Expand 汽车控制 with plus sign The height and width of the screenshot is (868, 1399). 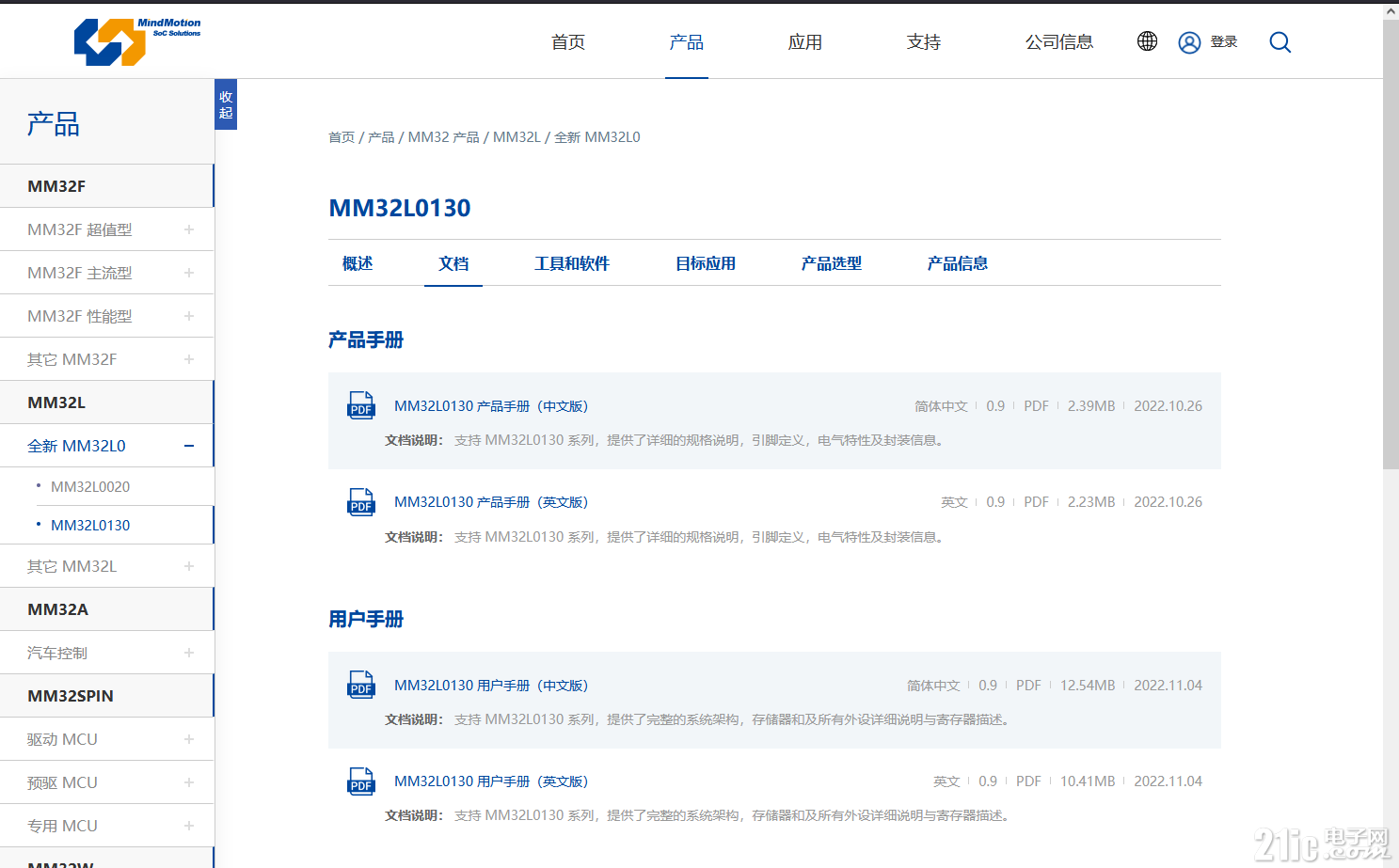point(189,653)
